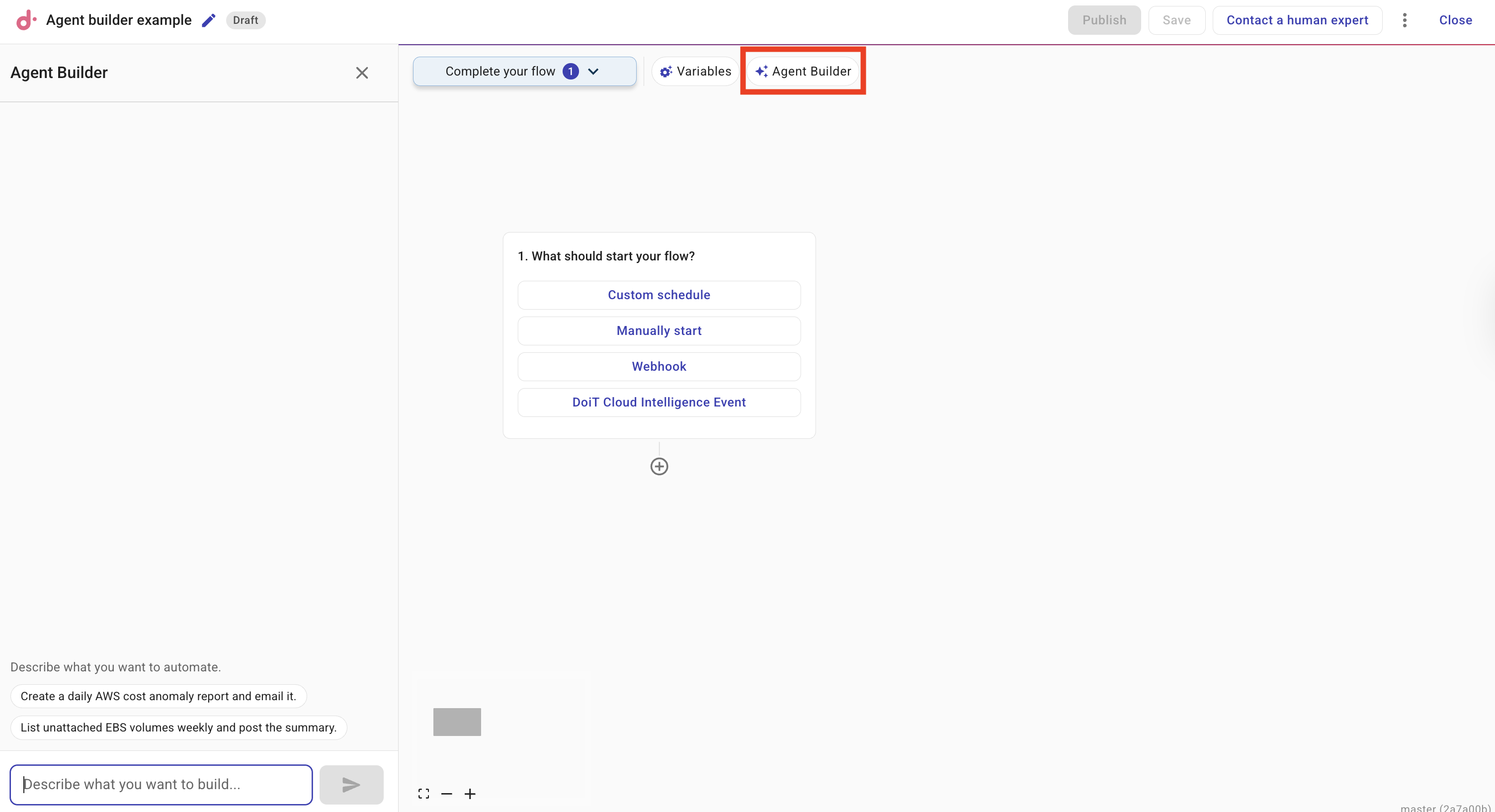Close the Agent Builder sidebar with the X icon
The width and height of the screenshot is (1495, 812).
point(361,72)
